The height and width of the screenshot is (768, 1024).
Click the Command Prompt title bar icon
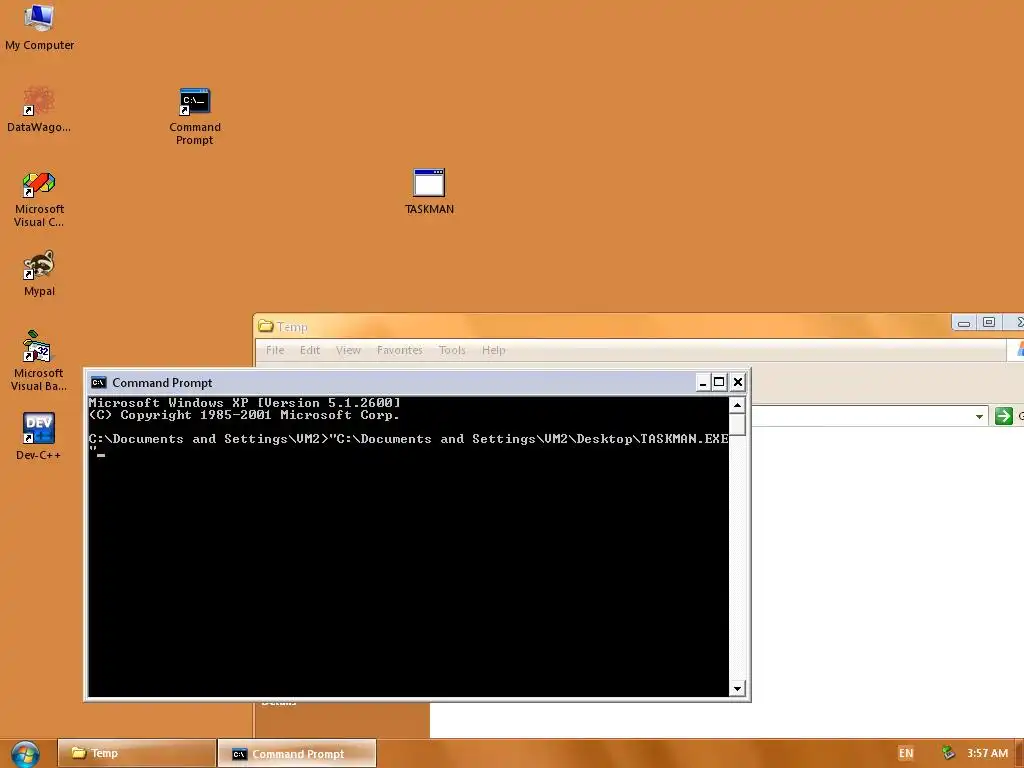click(99, 383)
